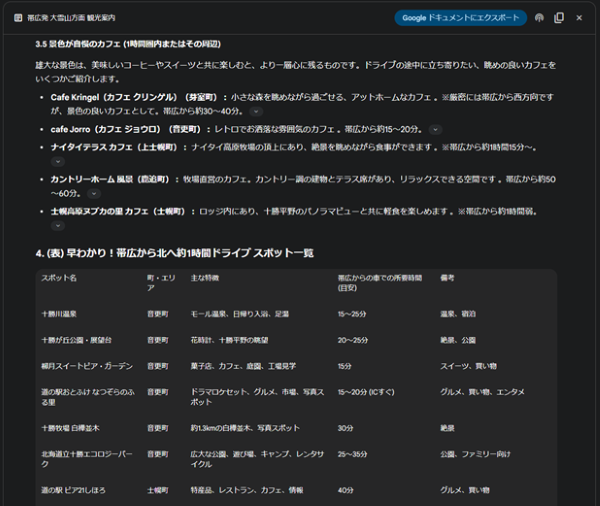Select the table cell 十勝牧場 白樺並木

70,428
